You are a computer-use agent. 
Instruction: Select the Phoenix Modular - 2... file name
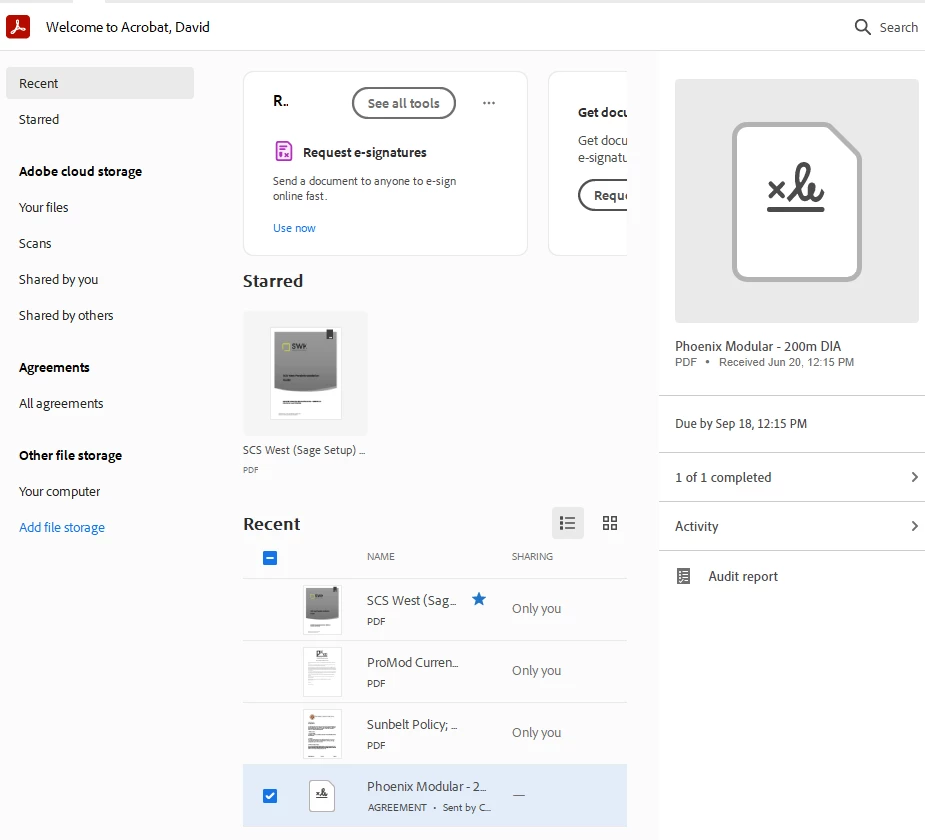[427, 786]
